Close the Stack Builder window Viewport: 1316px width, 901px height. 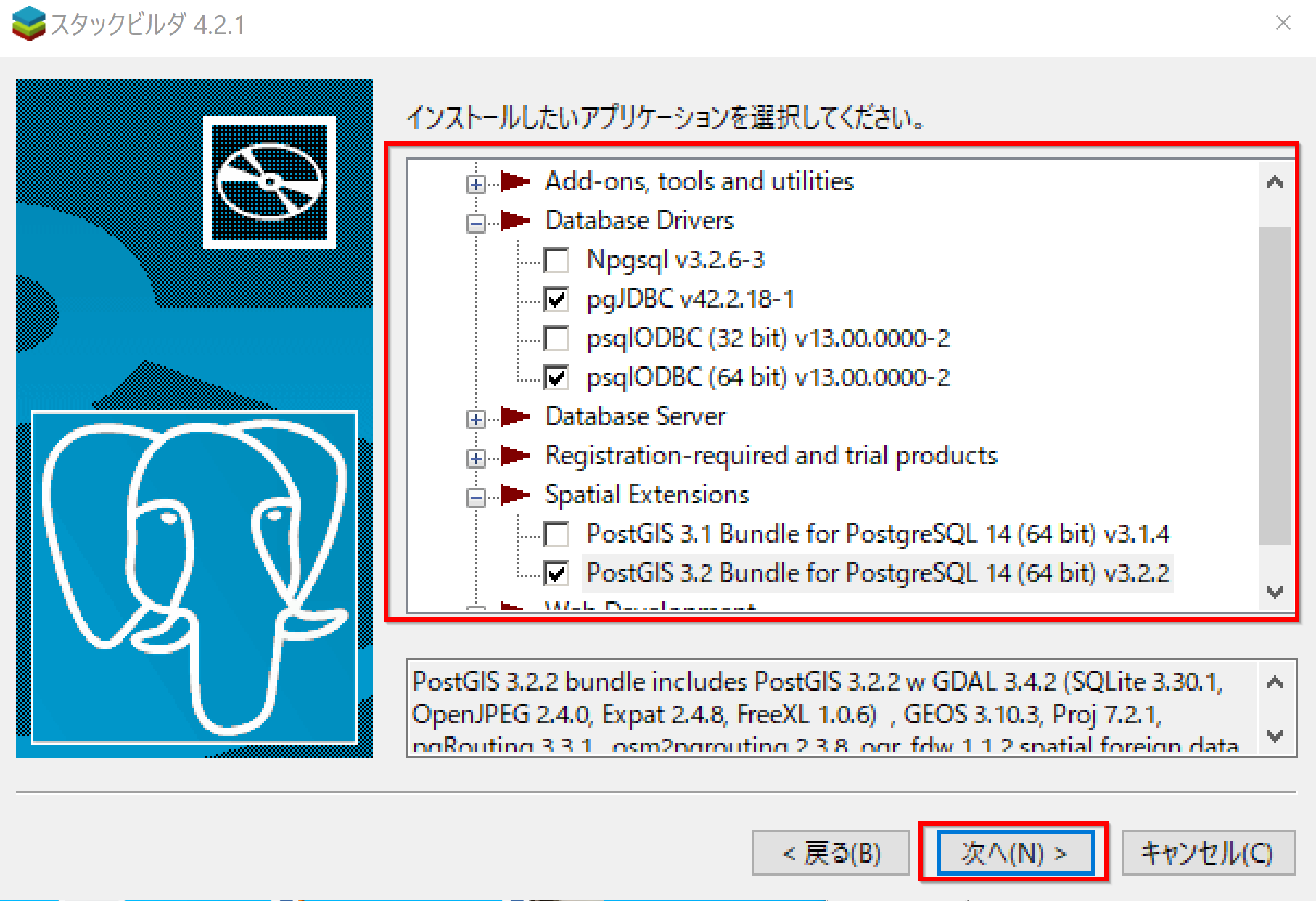1283,23
